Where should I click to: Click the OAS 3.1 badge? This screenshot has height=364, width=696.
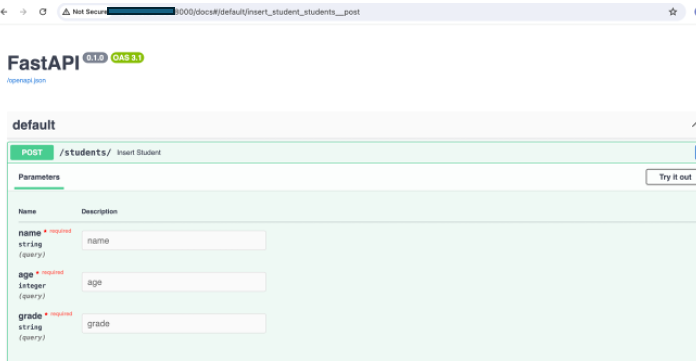pos(127,58)
